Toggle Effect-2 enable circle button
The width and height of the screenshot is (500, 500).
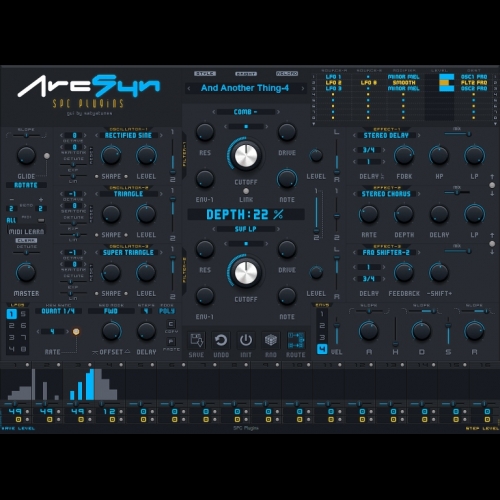(492, 244)
